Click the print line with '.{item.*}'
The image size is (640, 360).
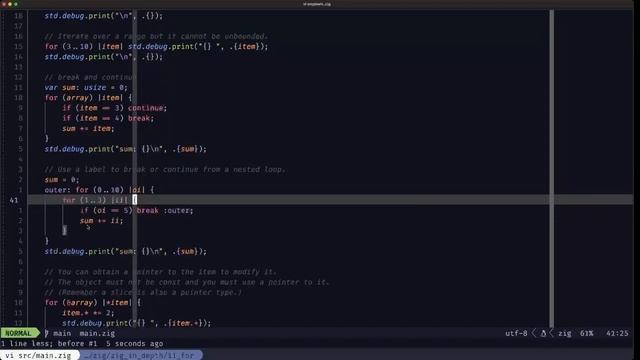point(137,323)
